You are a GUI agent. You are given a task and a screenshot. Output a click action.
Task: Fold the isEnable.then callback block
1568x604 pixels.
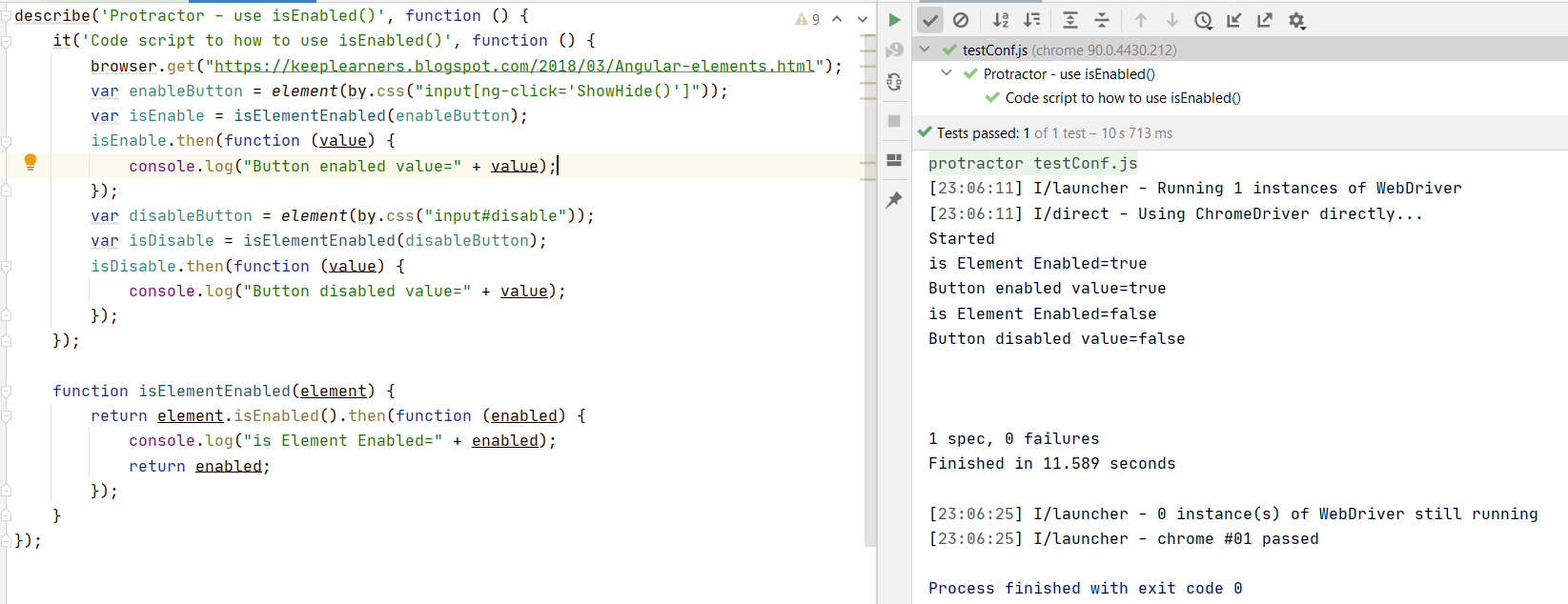[x=6, y=141]
